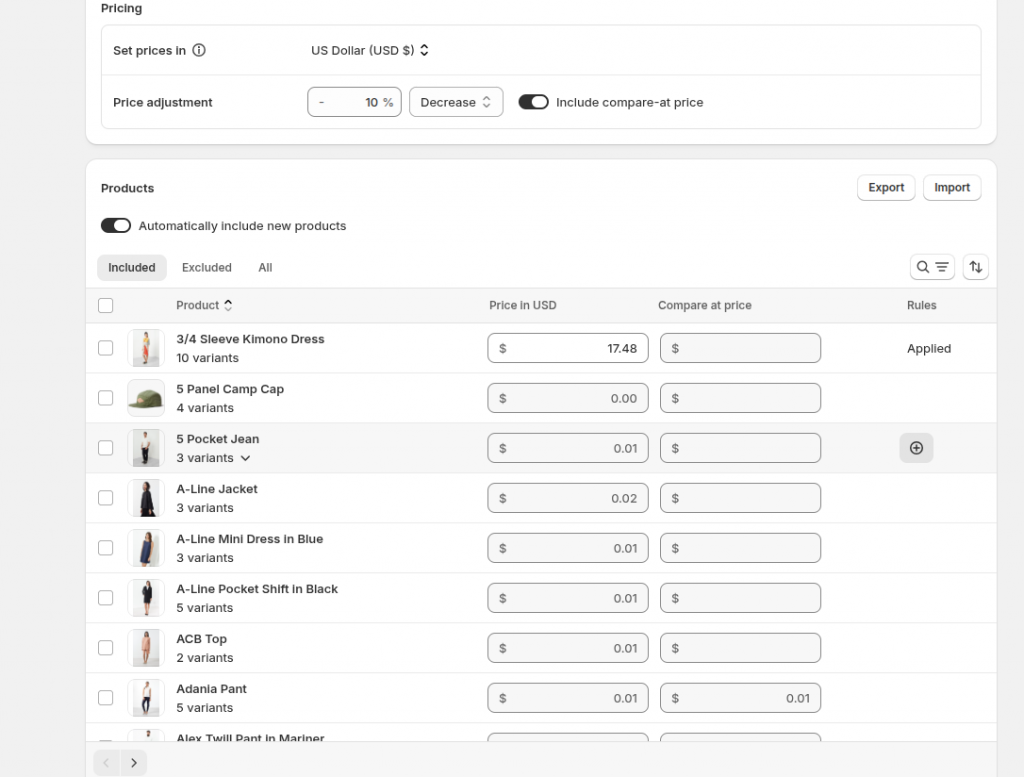
Task: Edit 5 Pocket Jean price field
Action: pos(568,448)
